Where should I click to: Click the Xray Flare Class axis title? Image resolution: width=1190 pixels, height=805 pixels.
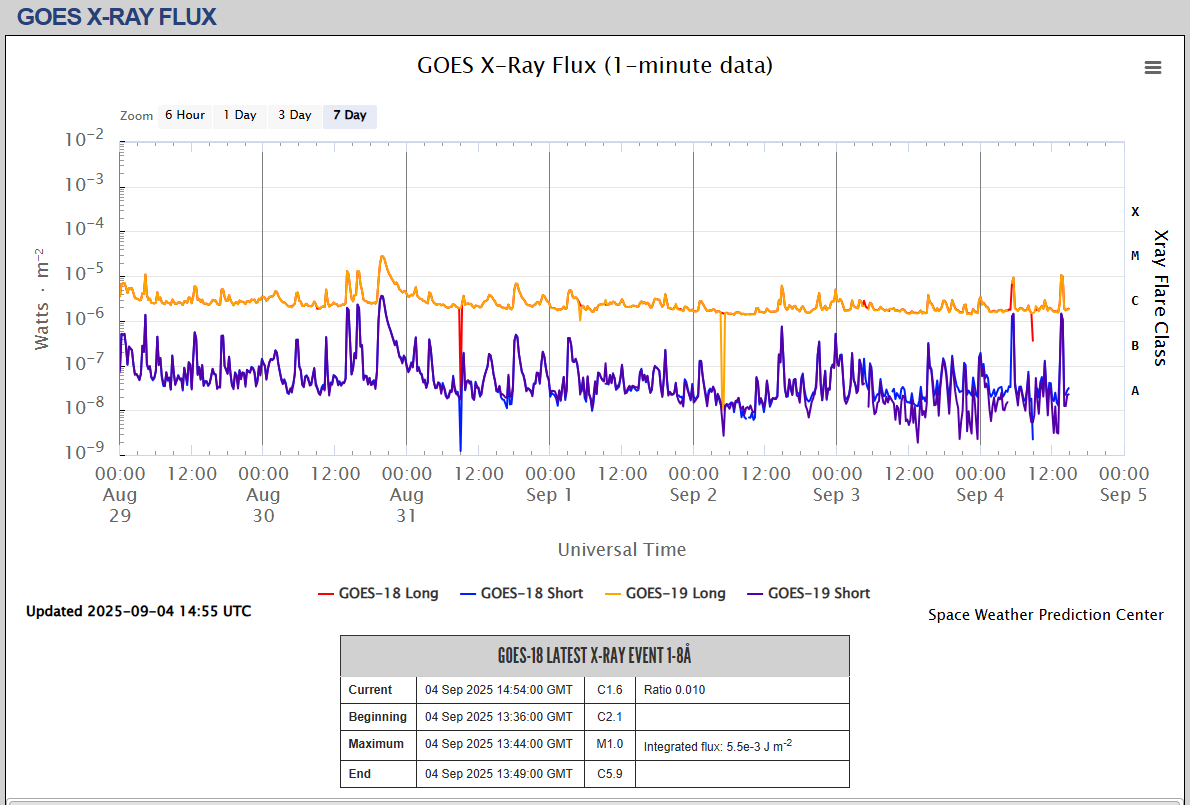[1161, 298]
